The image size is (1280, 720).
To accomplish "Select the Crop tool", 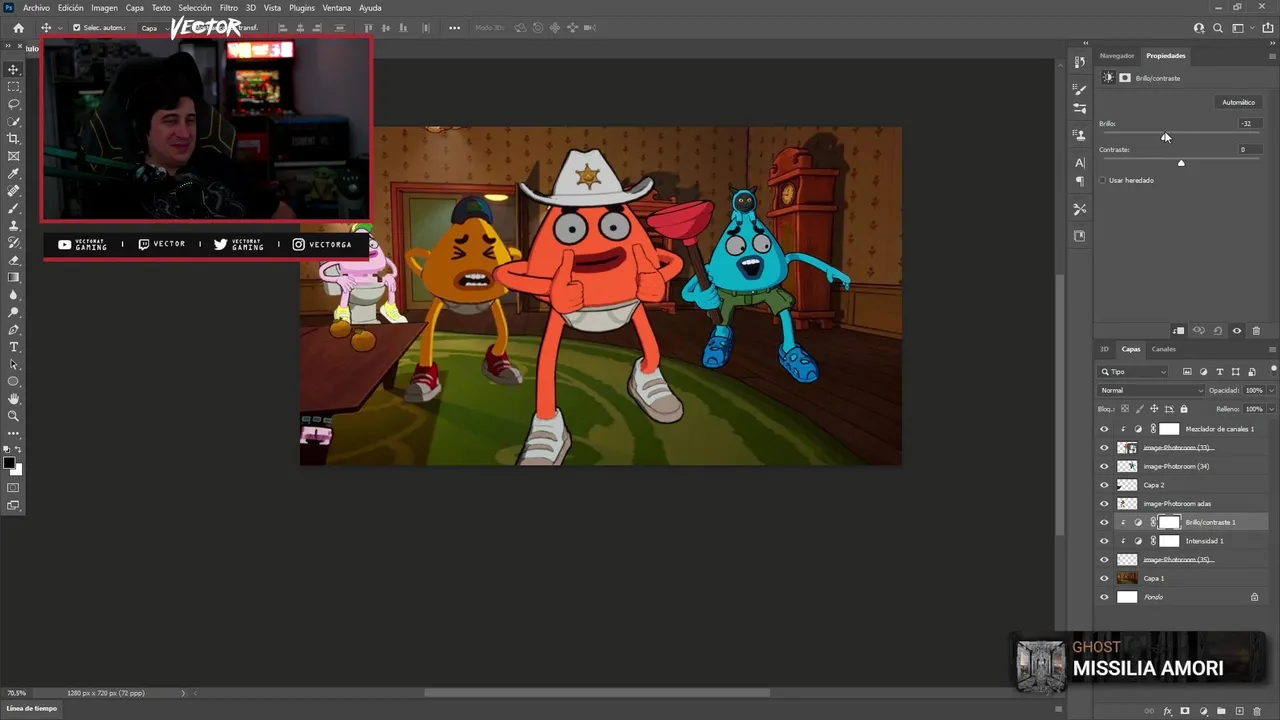I will (14, 138).
